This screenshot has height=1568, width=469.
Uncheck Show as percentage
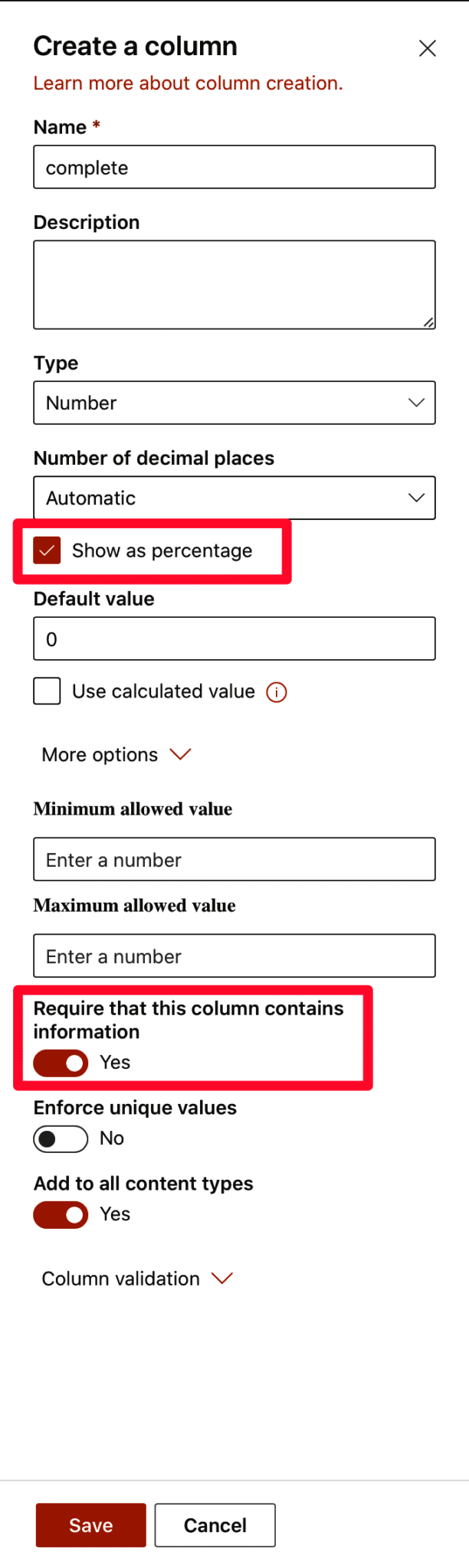coord(47,550)
